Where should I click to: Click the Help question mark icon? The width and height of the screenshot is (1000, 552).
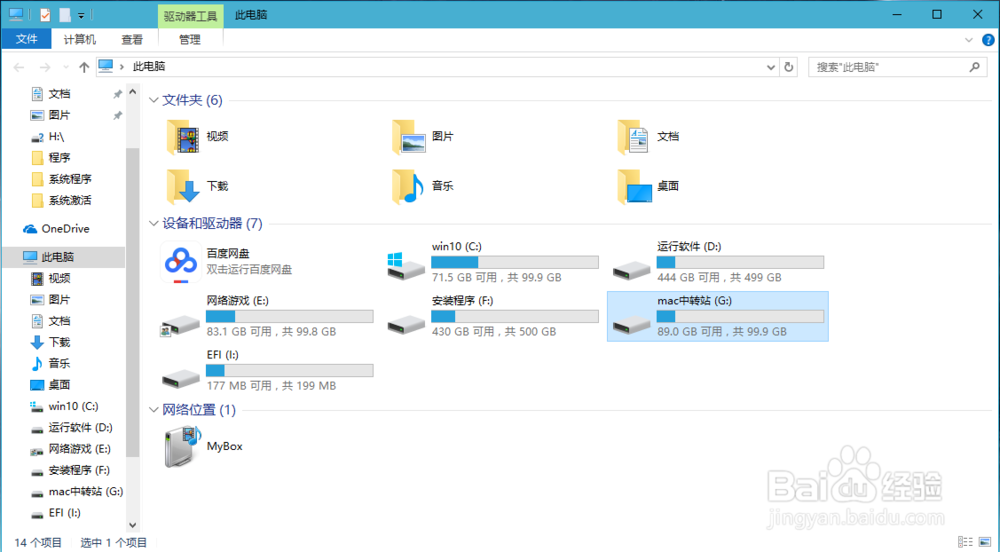pyautogui.click(x=988, y=40)
